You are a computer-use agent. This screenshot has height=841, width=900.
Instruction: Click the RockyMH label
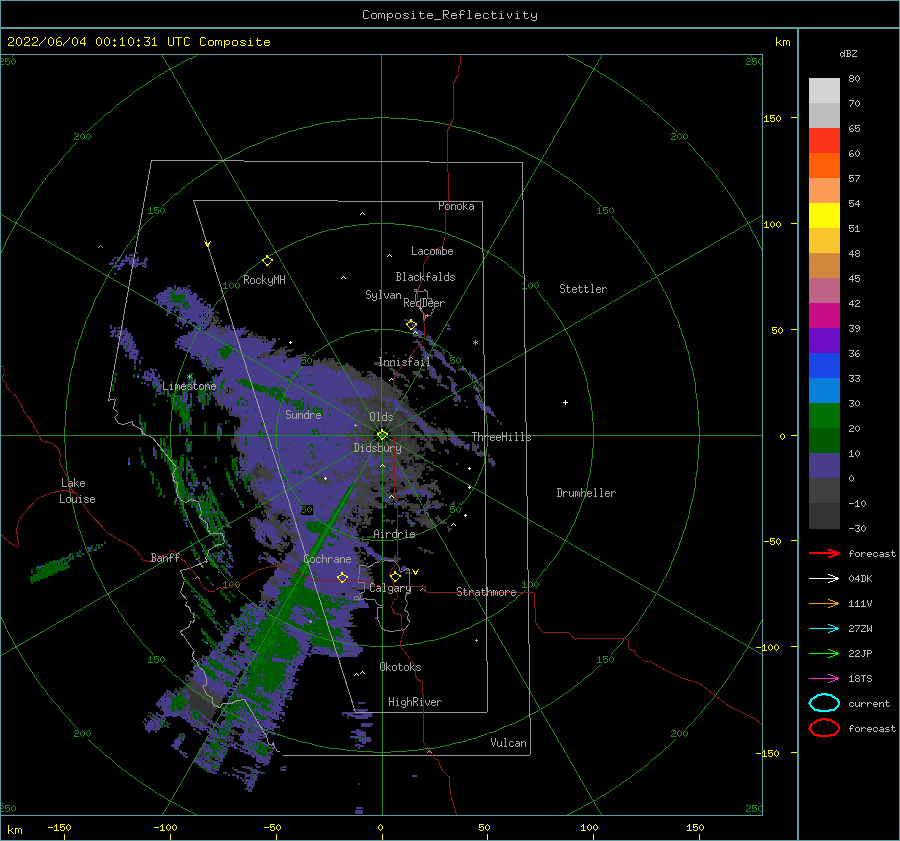pyautogui.click(x=264, y=280)
